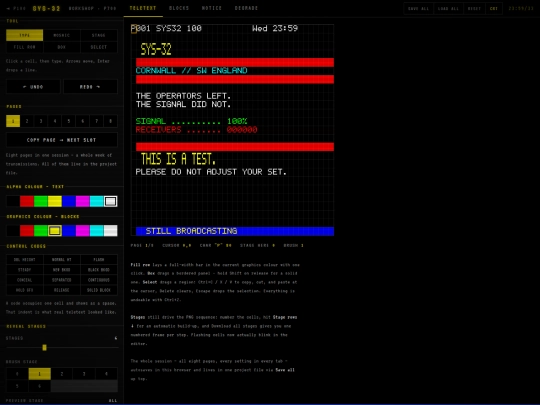
Task: Pick white alpha text colour
Action: point(111,201)
